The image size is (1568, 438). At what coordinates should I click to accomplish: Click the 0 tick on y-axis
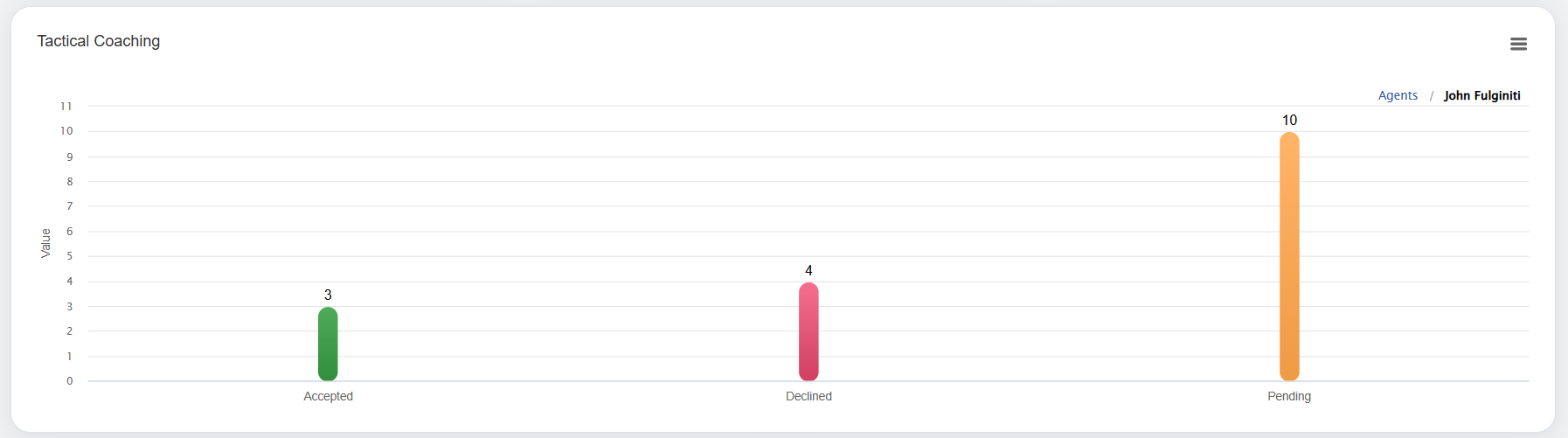tap(70, 380)
